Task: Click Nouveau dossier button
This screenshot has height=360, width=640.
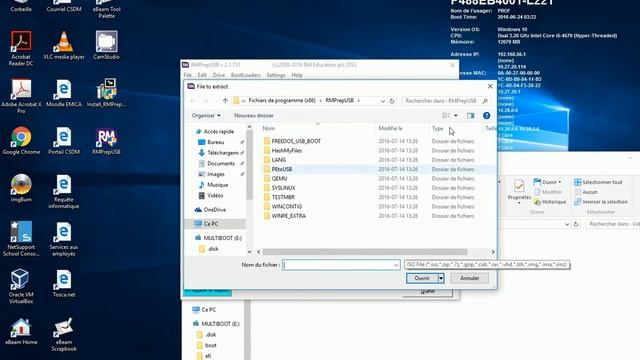Action: 253,116
